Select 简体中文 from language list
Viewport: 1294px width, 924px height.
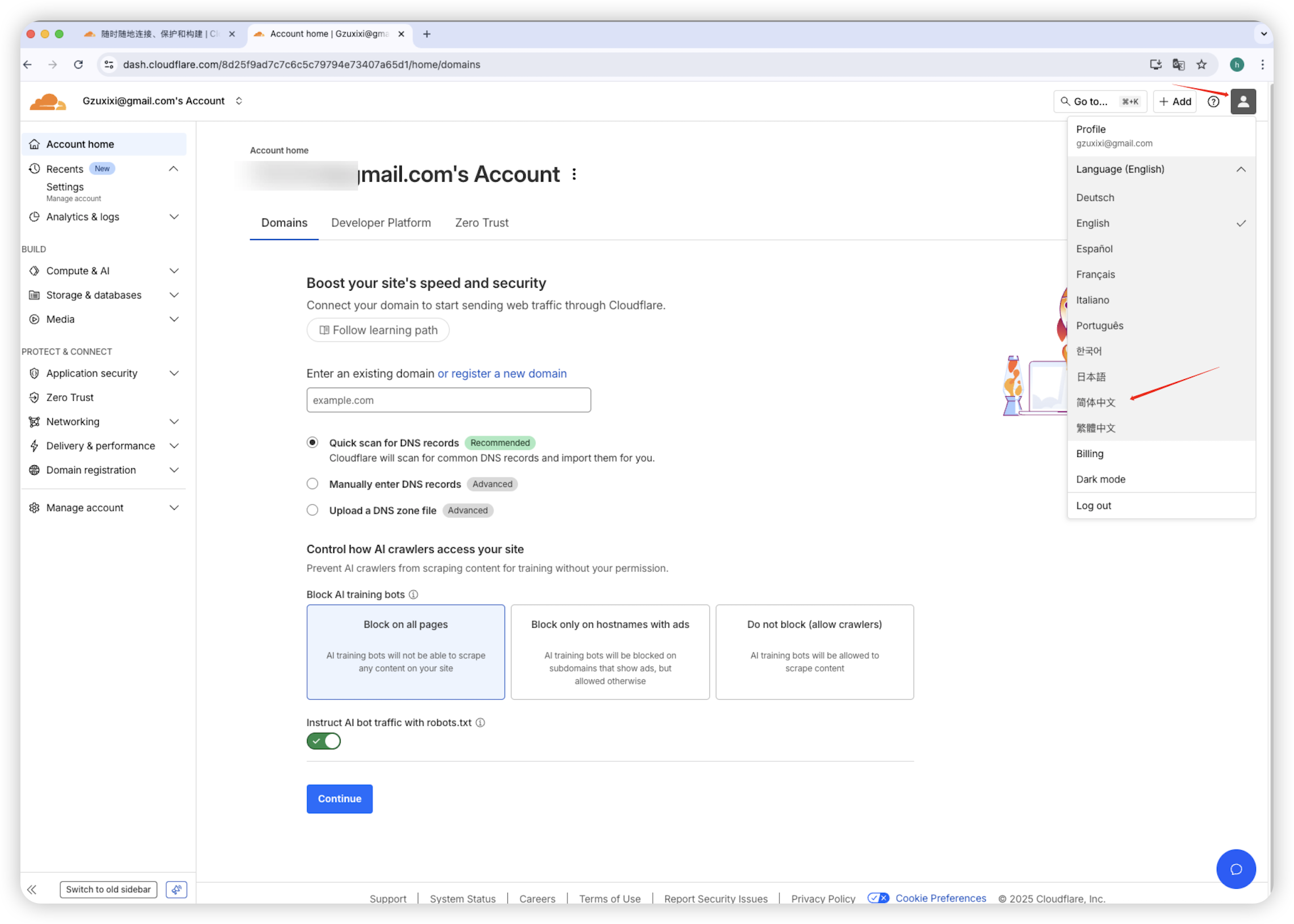[1095, 402]
